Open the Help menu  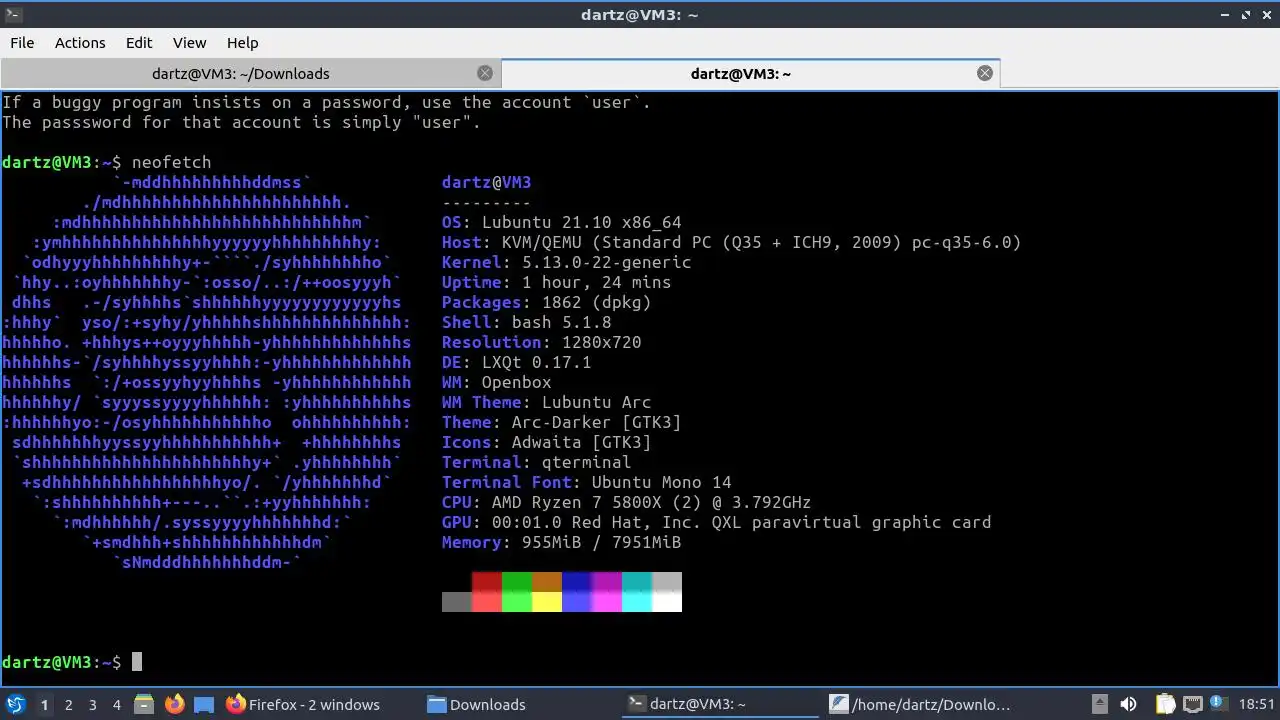click(242, 43)
